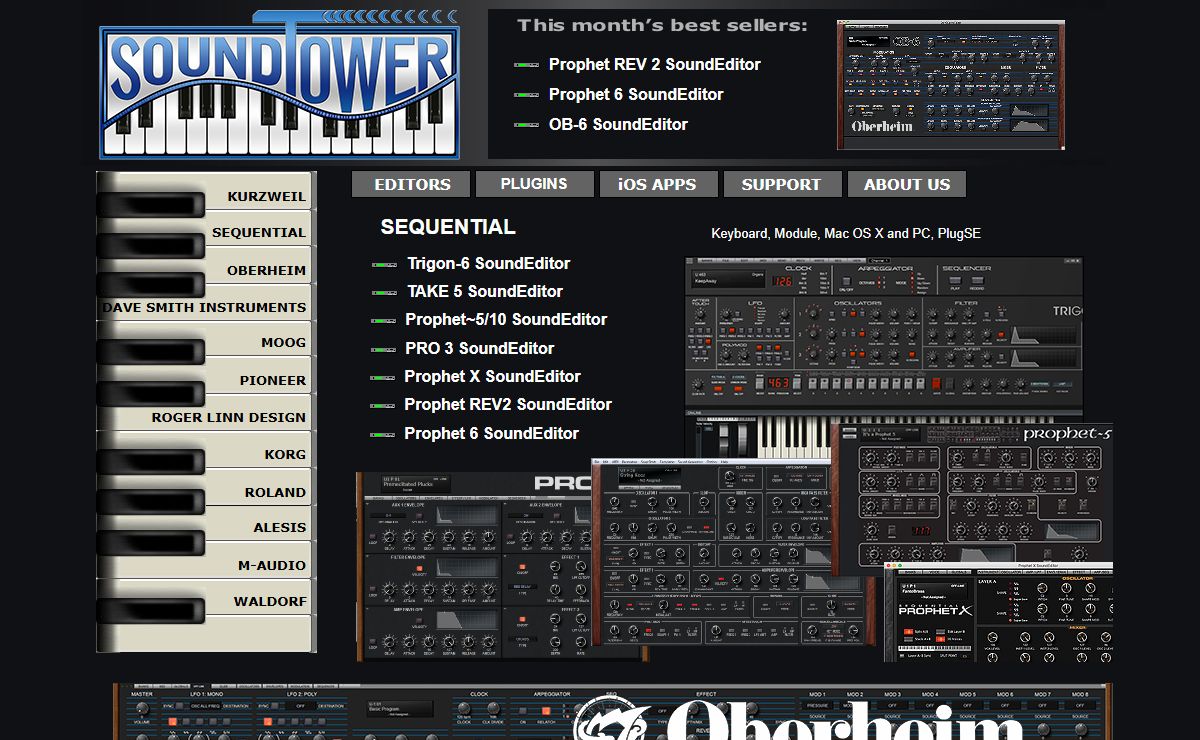1200x740 pixels.
Task: Open best seller Prophet 6 SoundEditor link
Action: click(636, 94)
